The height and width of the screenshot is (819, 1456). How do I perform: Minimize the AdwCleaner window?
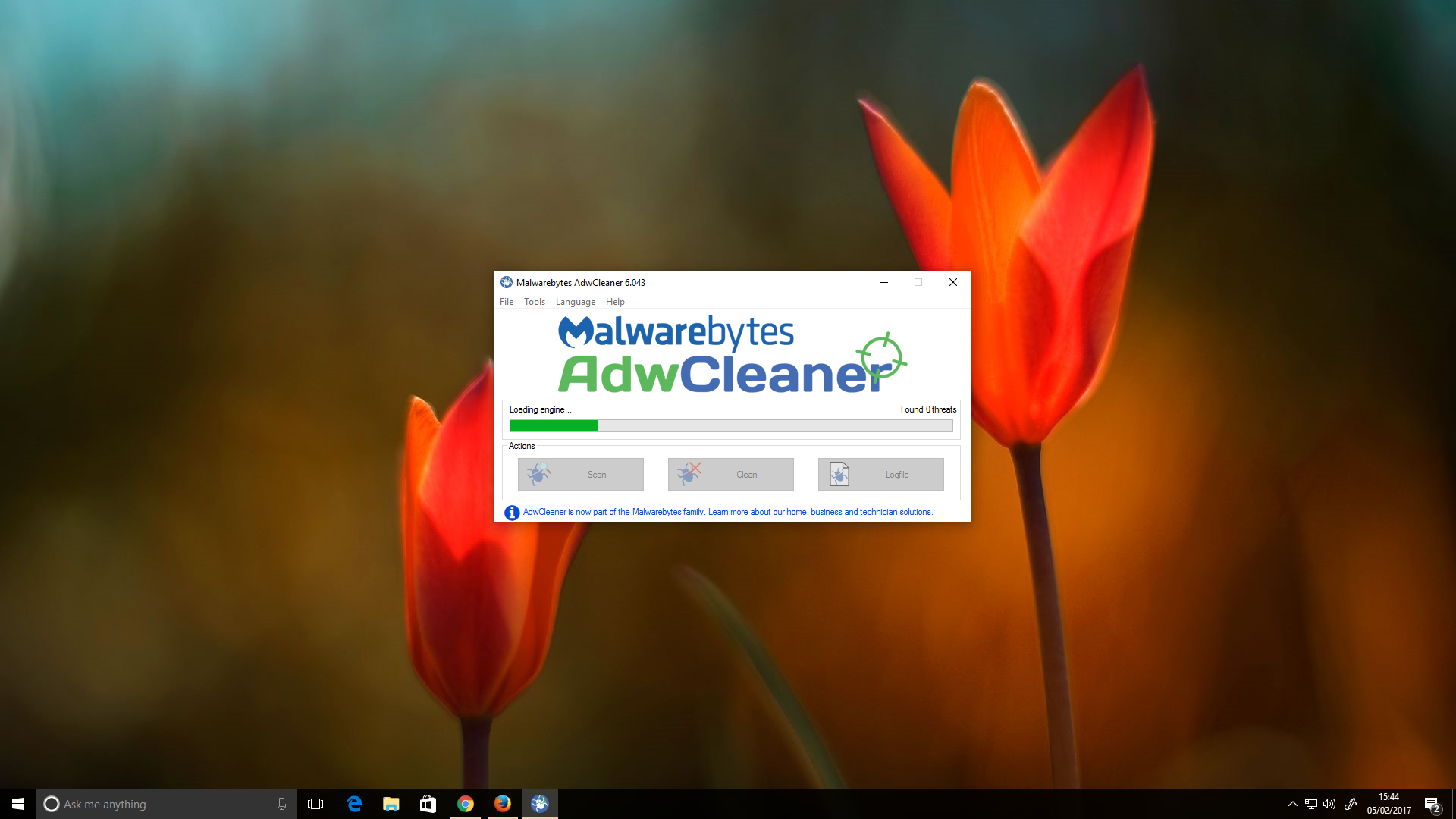click(x=883, y=282)
